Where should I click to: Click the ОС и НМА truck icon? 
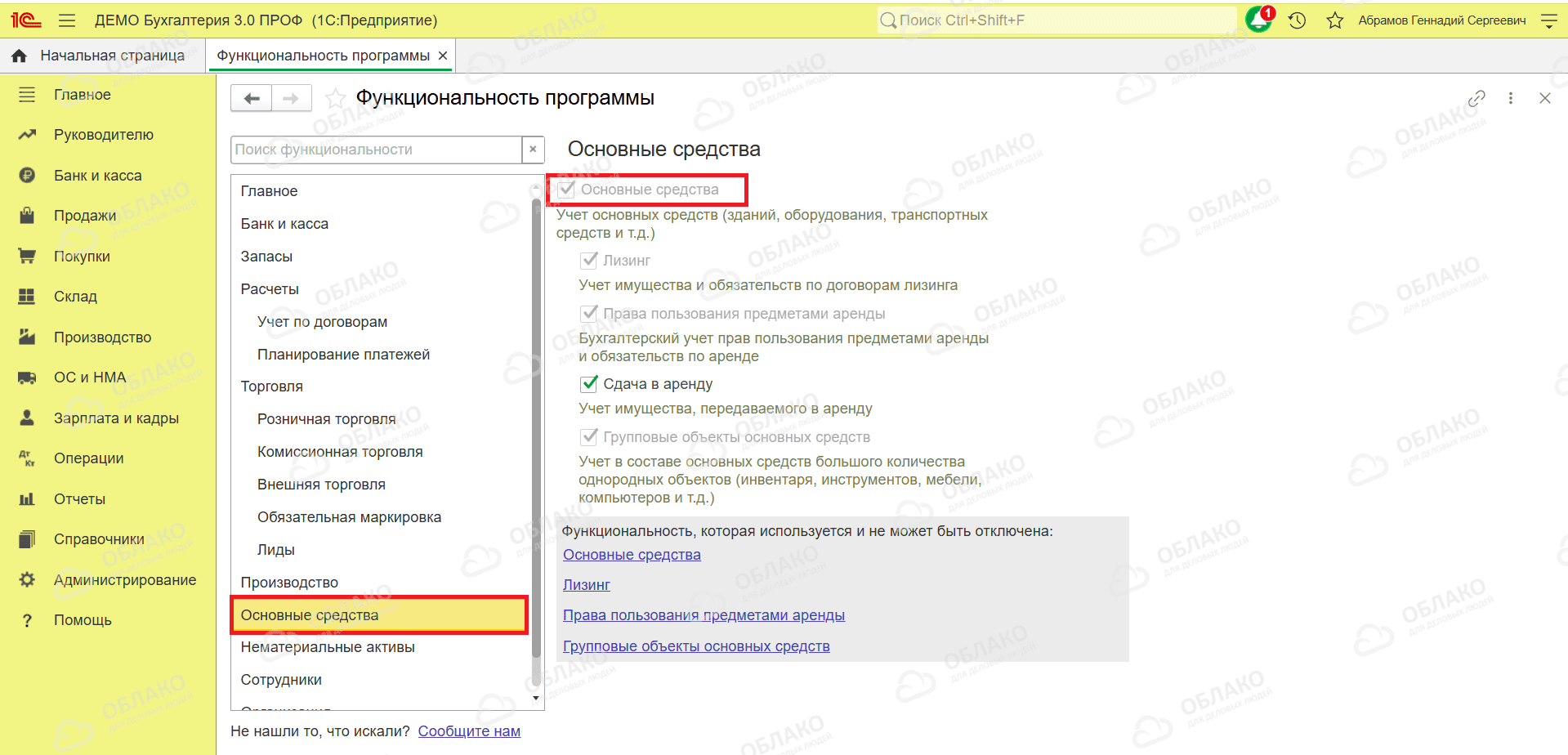27,377
